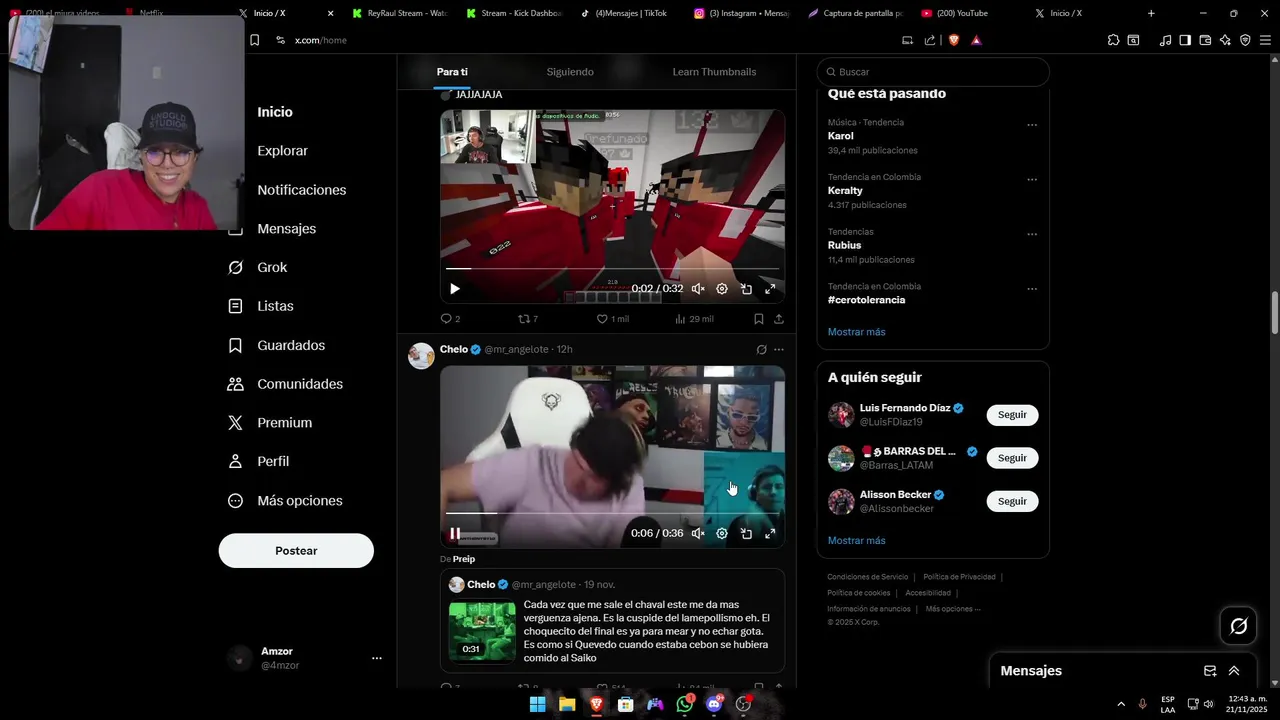Open browser extensions puzzle icon
This screenshot has height=720, width=1280.
pyautogui.click(x=1113, y=40)
